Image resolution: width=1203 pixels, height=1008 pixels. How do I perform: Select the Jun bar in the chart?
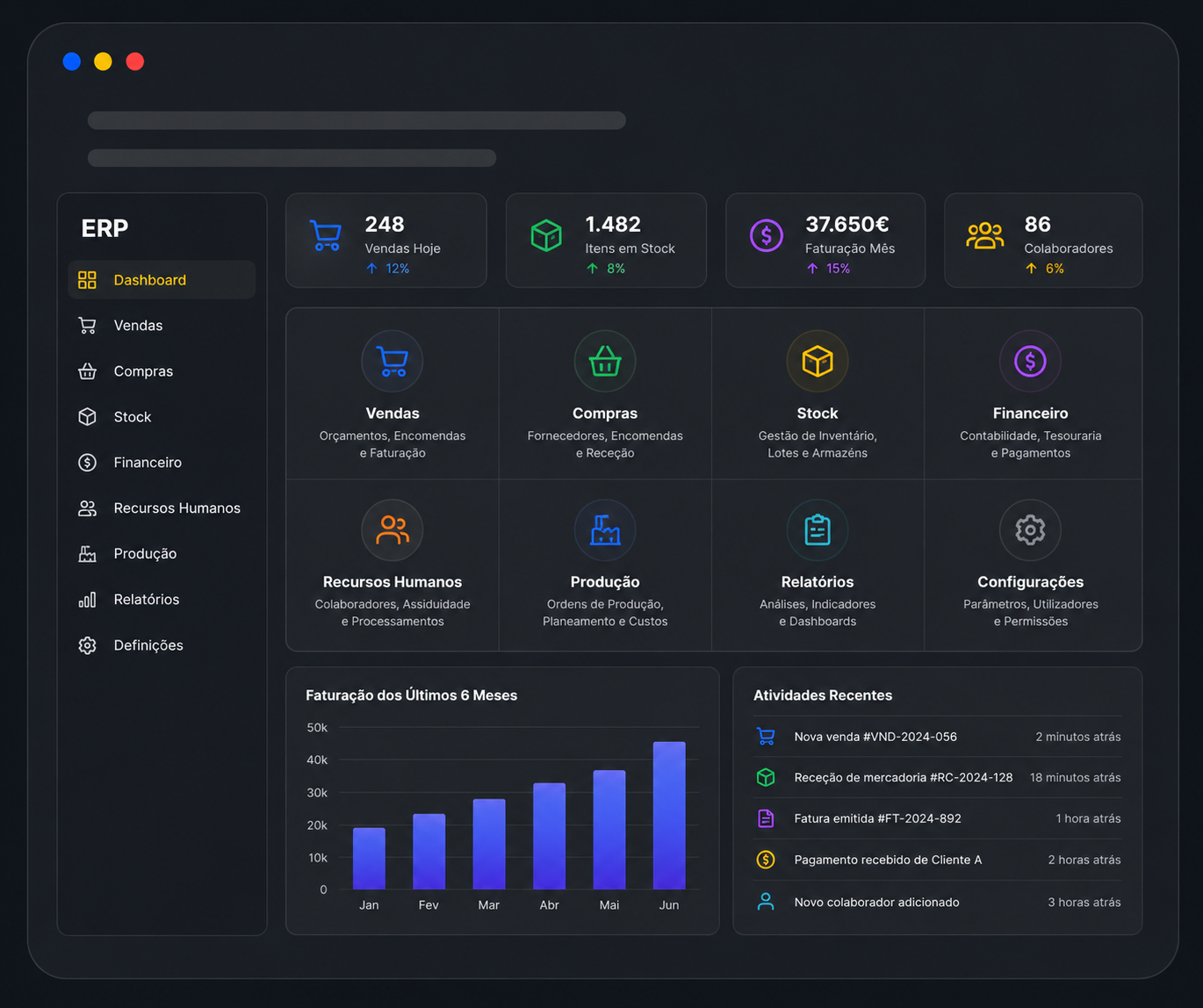tap(669, 816)
